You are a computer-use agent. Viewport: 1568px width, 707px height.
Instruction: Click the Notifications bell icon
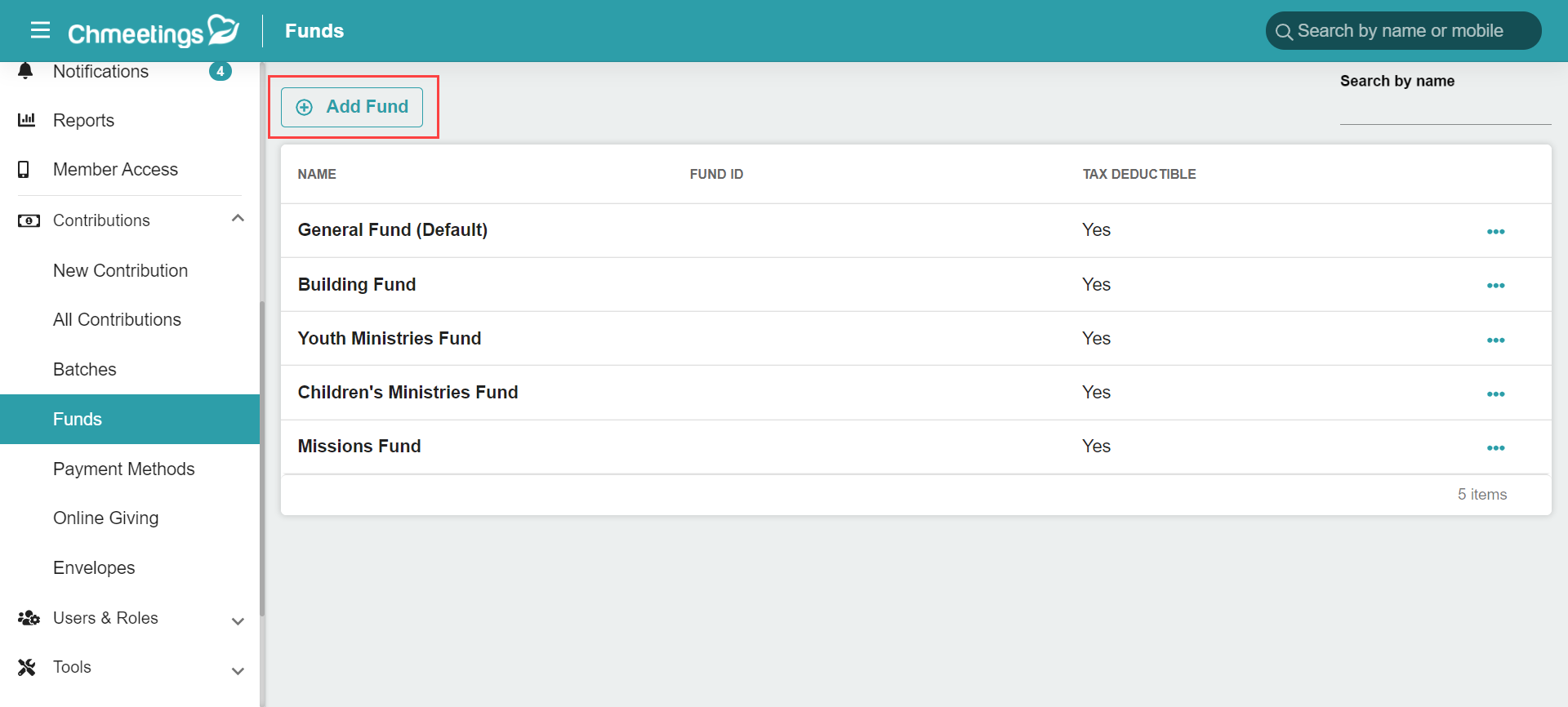coord(25,71)
